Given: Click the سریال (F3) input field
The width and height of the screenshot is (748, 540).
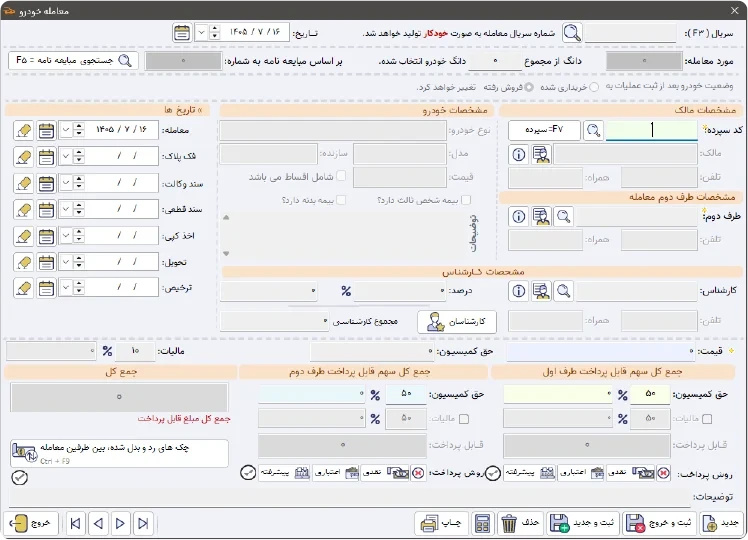Looking at the screenshot, I should 631,33.
